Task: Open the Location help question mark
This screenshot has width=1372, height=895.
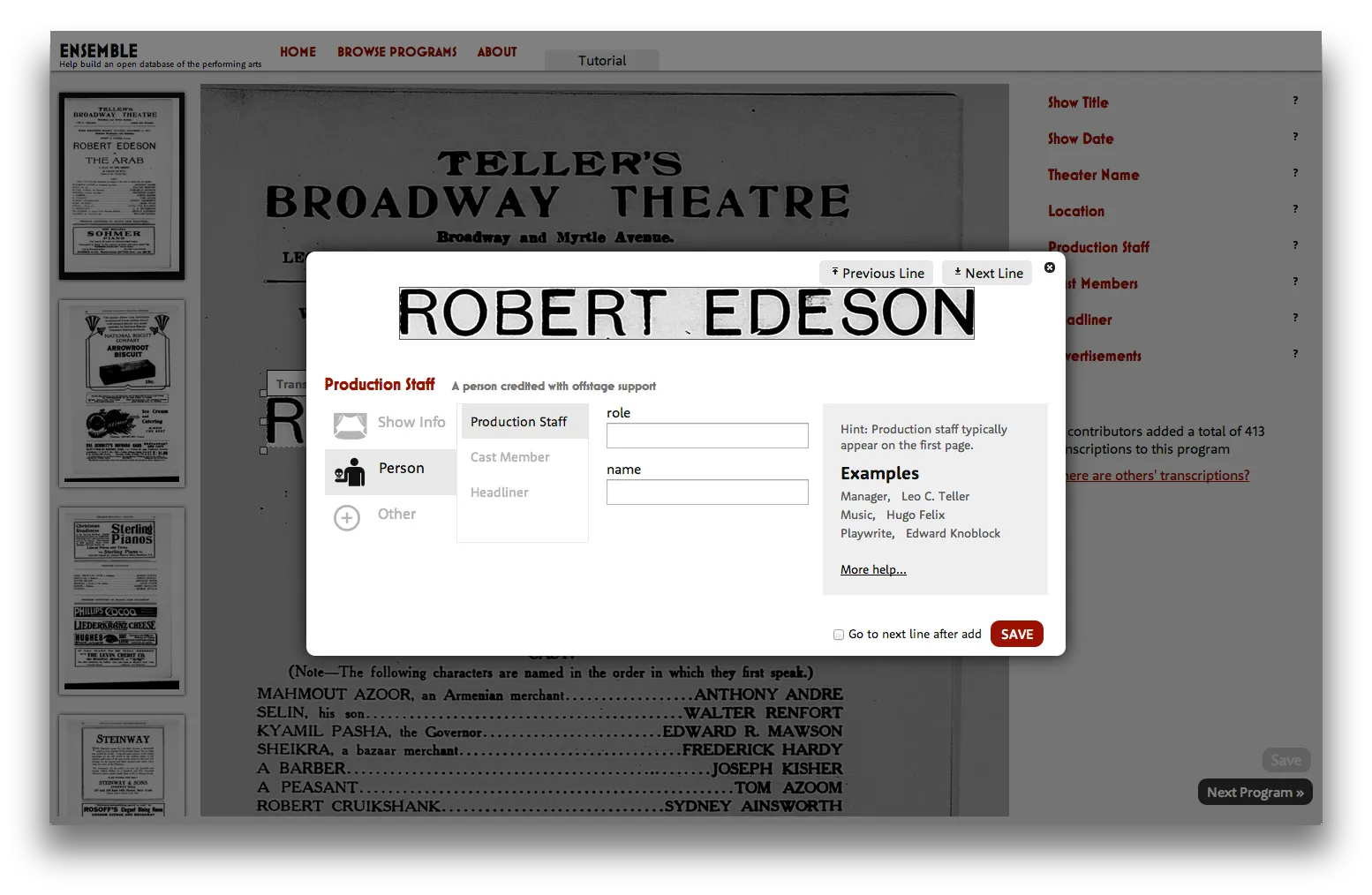Action: [x=1295, y=209]
